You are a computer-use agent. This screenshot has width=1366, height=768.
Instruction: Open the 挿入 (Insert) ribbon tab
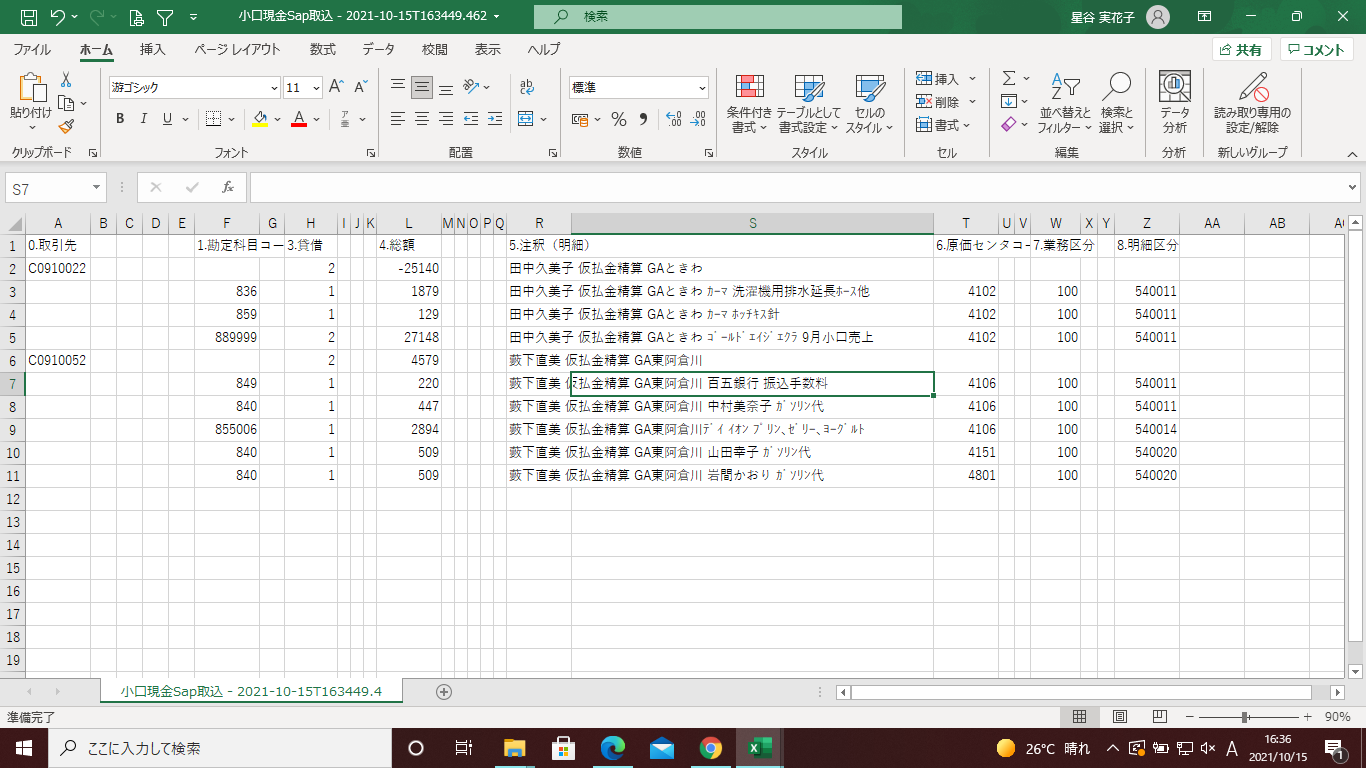(x=153, y=49)
